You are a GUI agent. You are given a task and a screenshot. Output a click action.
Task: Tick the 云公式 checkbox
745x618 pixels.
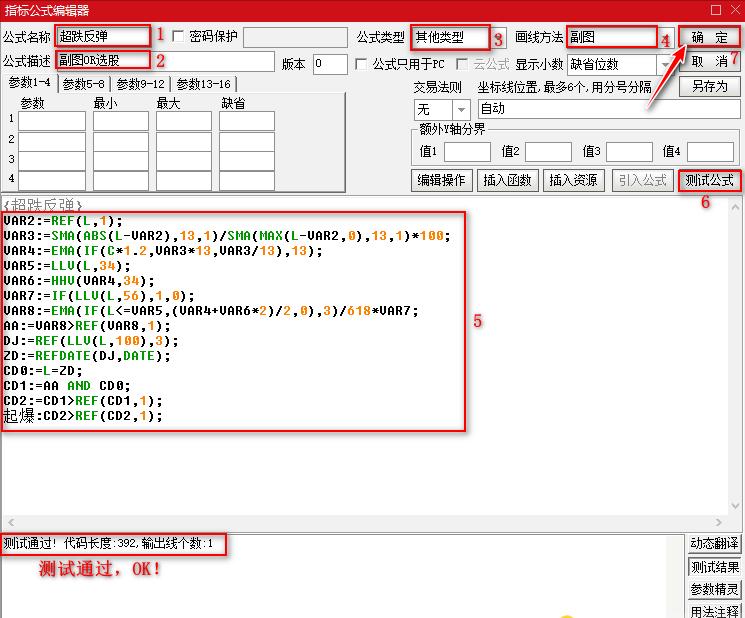coord(463,64)
